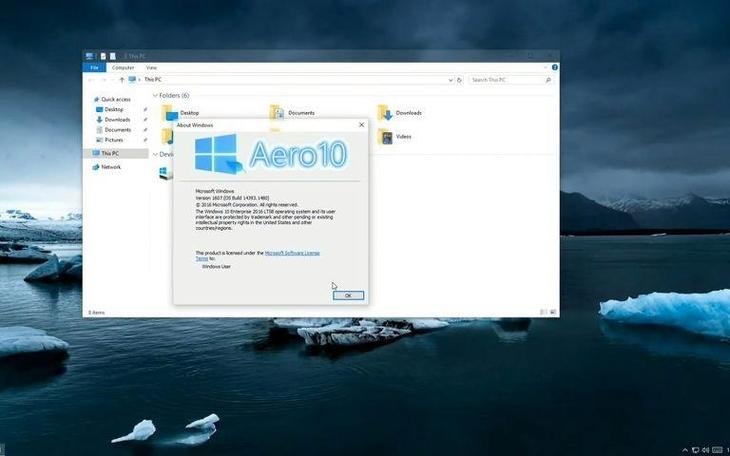
Task: Click the Windows logo in About dialog
Action: (x=219, y=153)
